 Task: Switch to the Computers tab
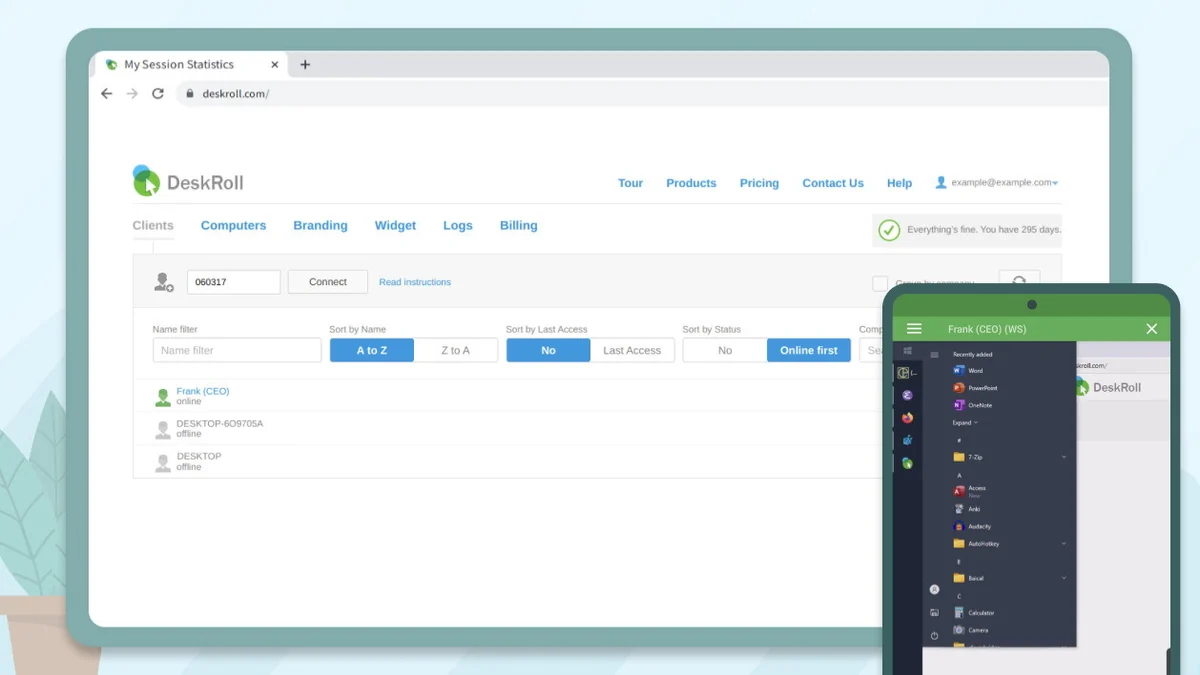click(x=233, y=225)
